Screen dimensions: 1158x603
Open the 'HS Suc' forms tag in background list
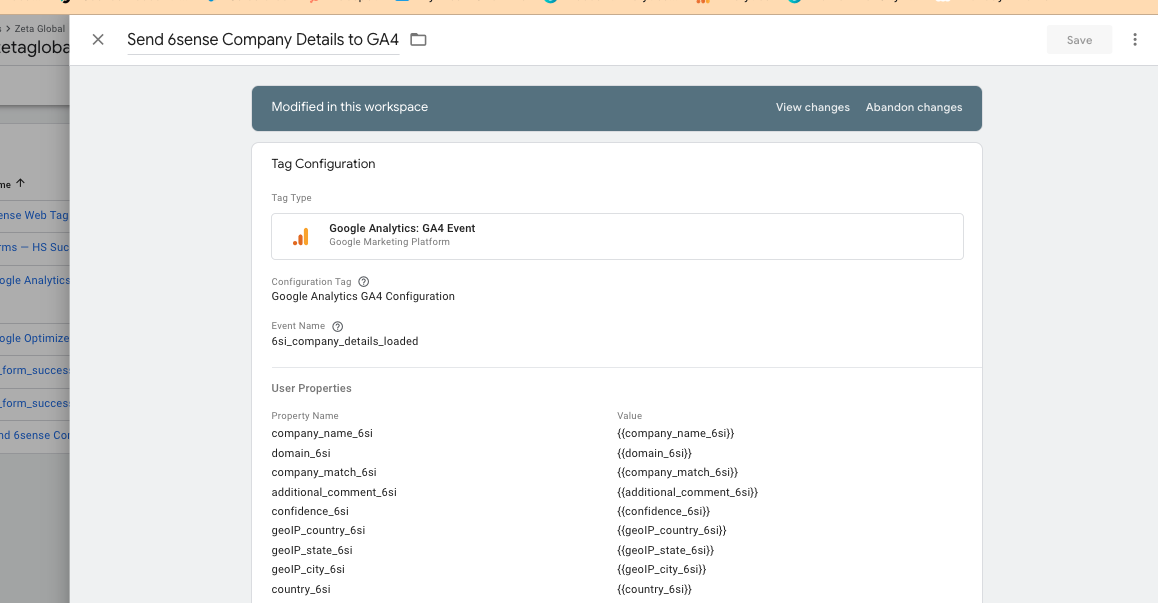pyautogui.click(x=34, y=248)
